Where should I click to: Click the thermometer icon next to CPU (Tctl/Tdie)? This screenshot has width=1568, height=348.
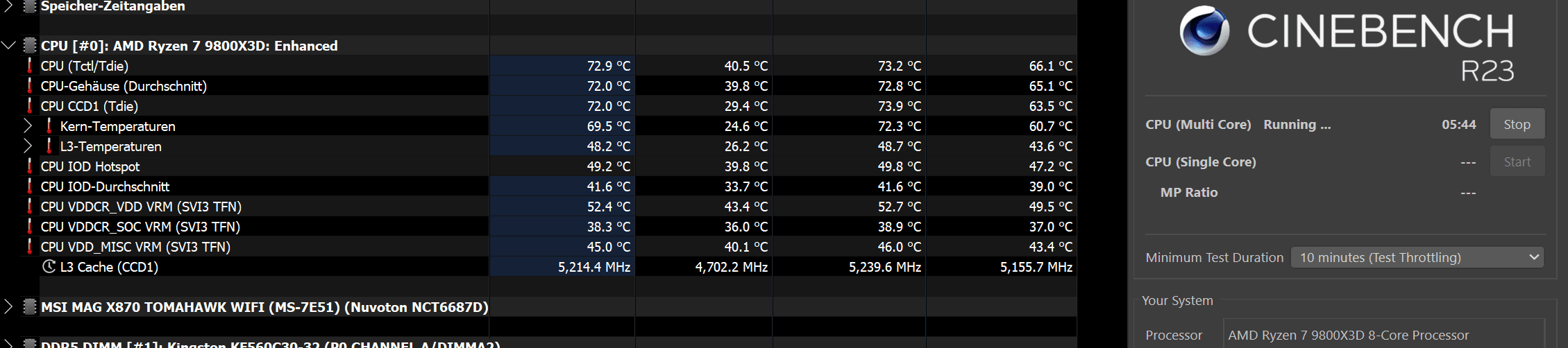29,66
